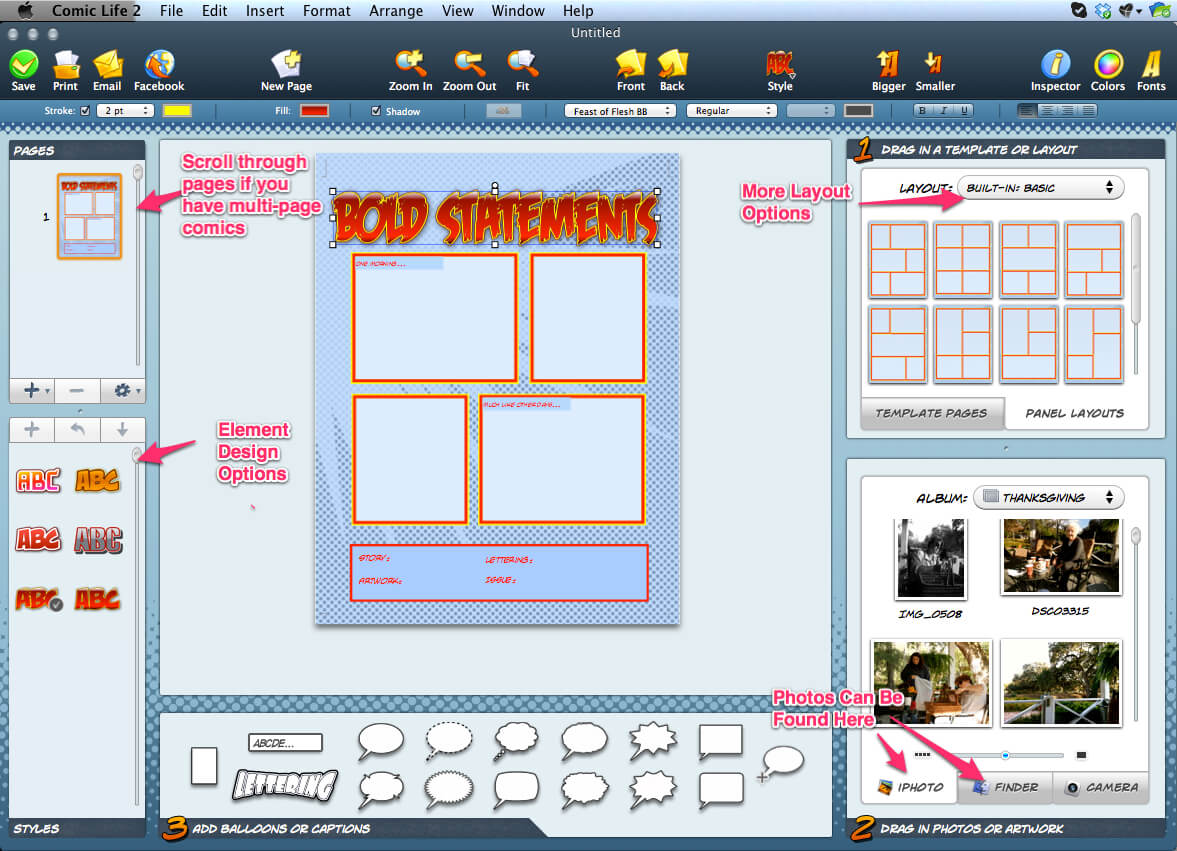Screen dimensions: 1177x851
Task: Click the revert style curved arrow
Action: [77, 429]
